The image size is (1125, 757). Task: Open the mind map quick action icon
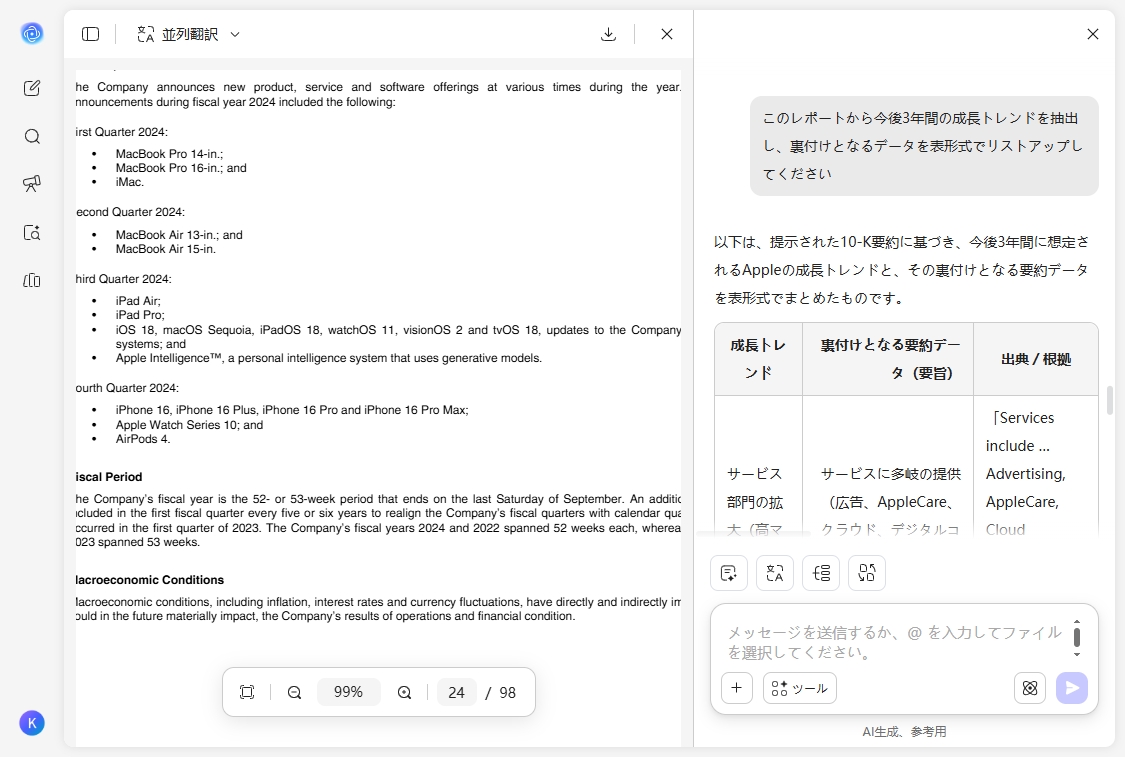(821, 573)
